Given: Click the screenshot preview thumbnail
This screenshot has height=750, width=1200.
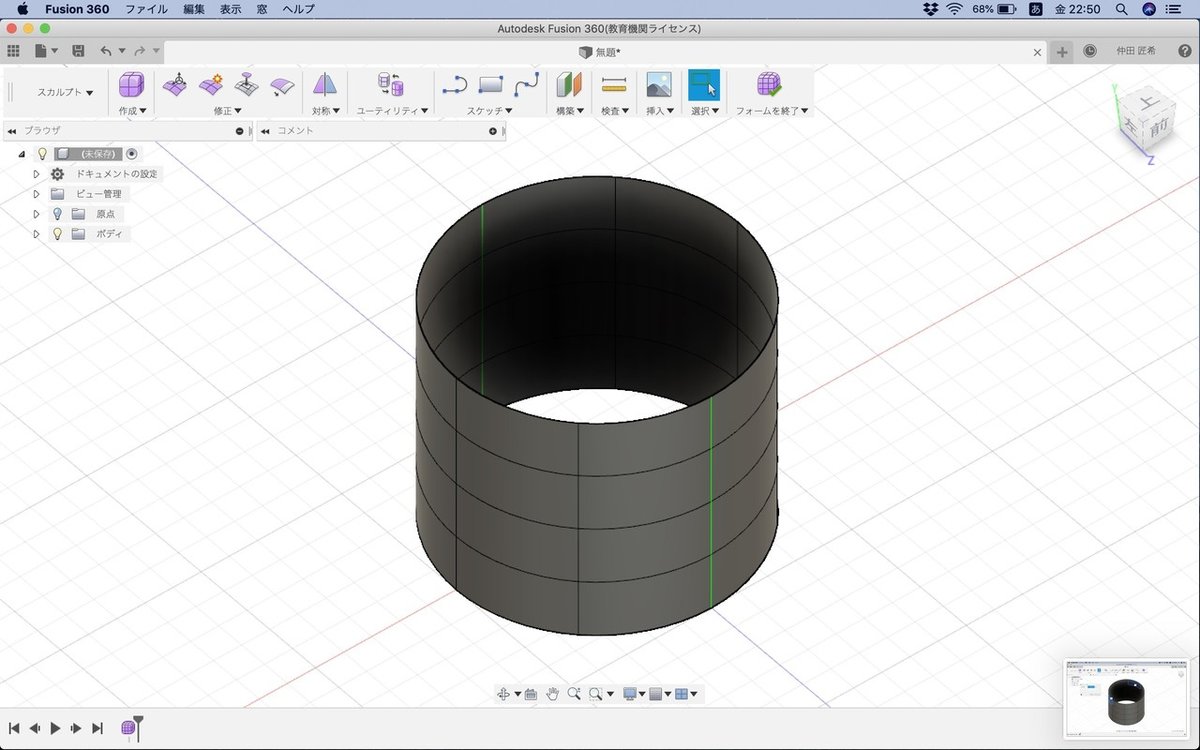Looking at the screenshot, I should coord(1127,698).
